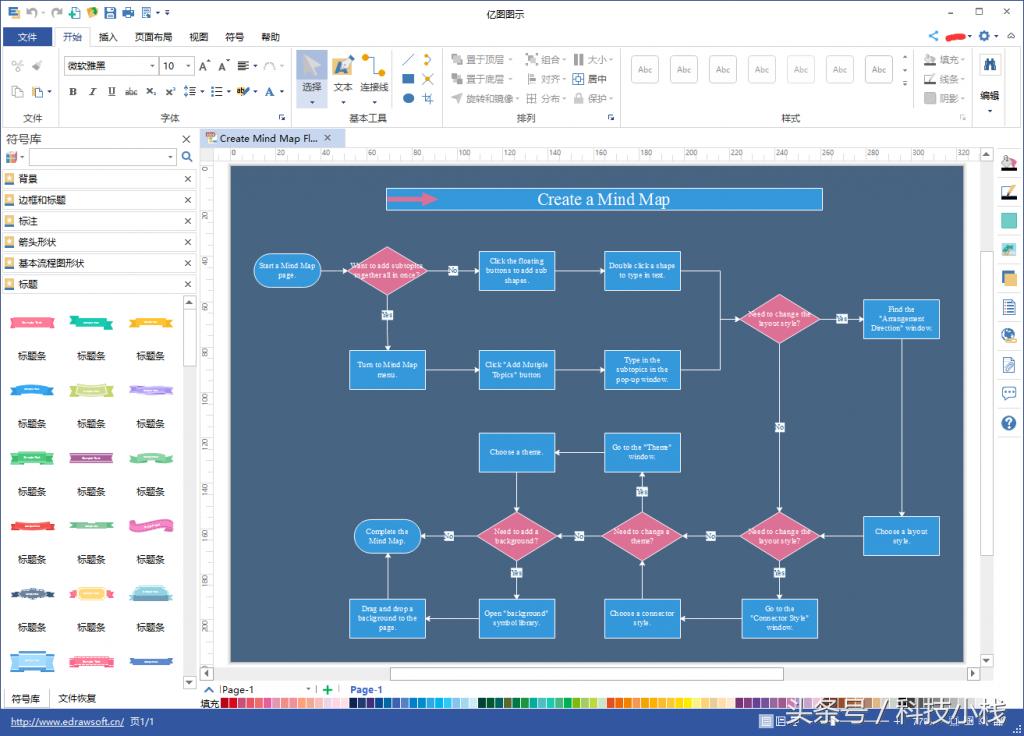Click the print icon in quick access toolbar

coord(128,12)
